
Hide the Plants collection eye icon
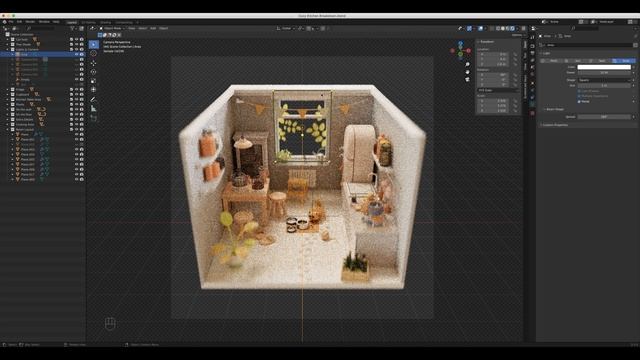[76, 104]
